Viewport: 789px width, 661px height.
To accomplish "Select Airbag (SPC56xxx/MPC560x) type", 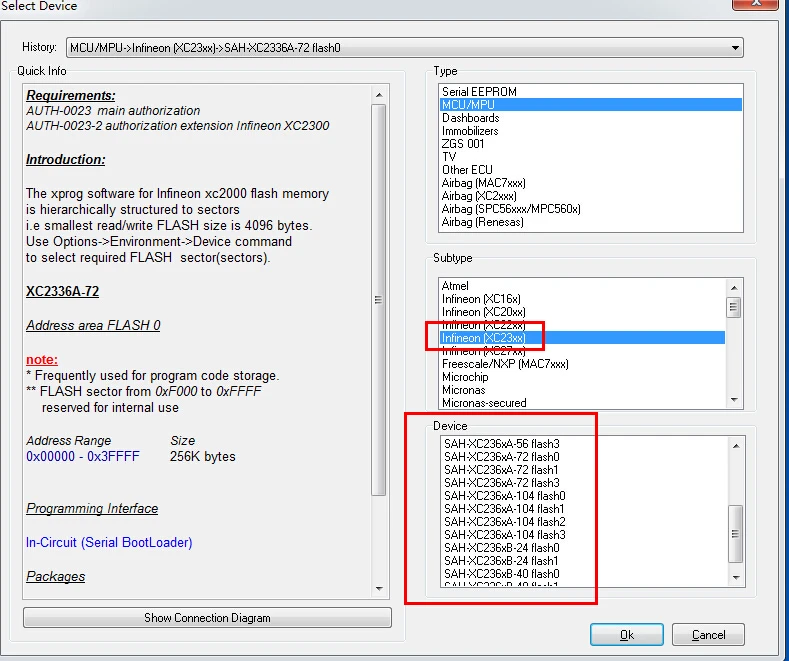I will (x=590, y=209).
